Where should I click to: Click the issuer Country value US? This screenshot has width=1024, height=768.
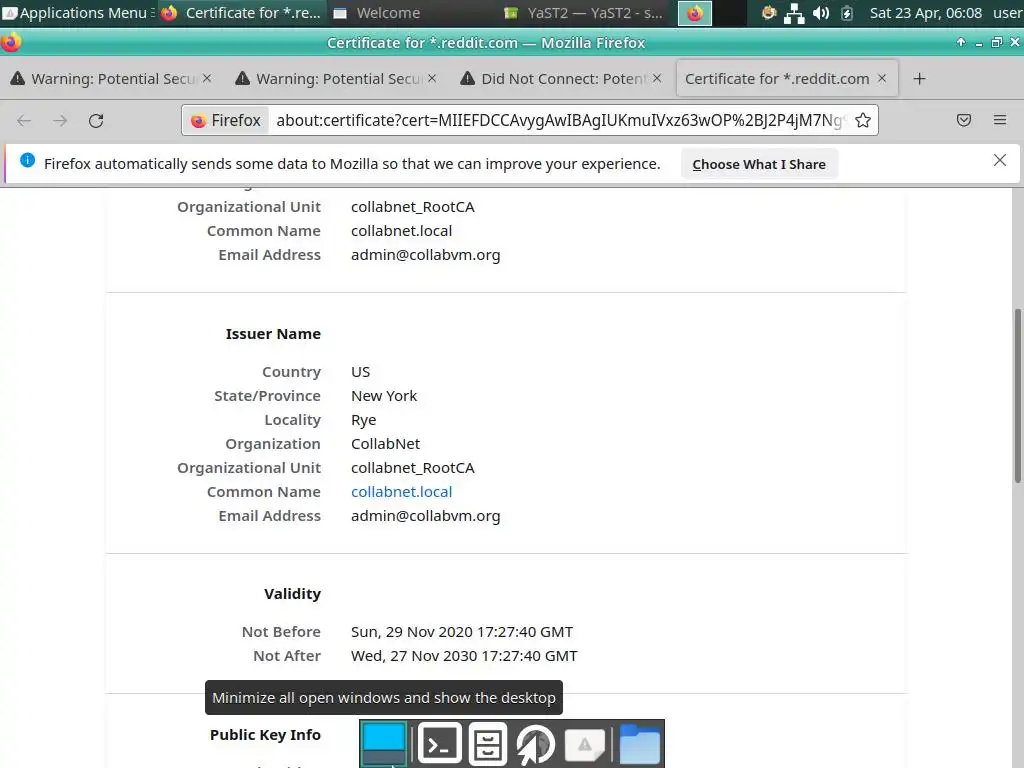360,372
